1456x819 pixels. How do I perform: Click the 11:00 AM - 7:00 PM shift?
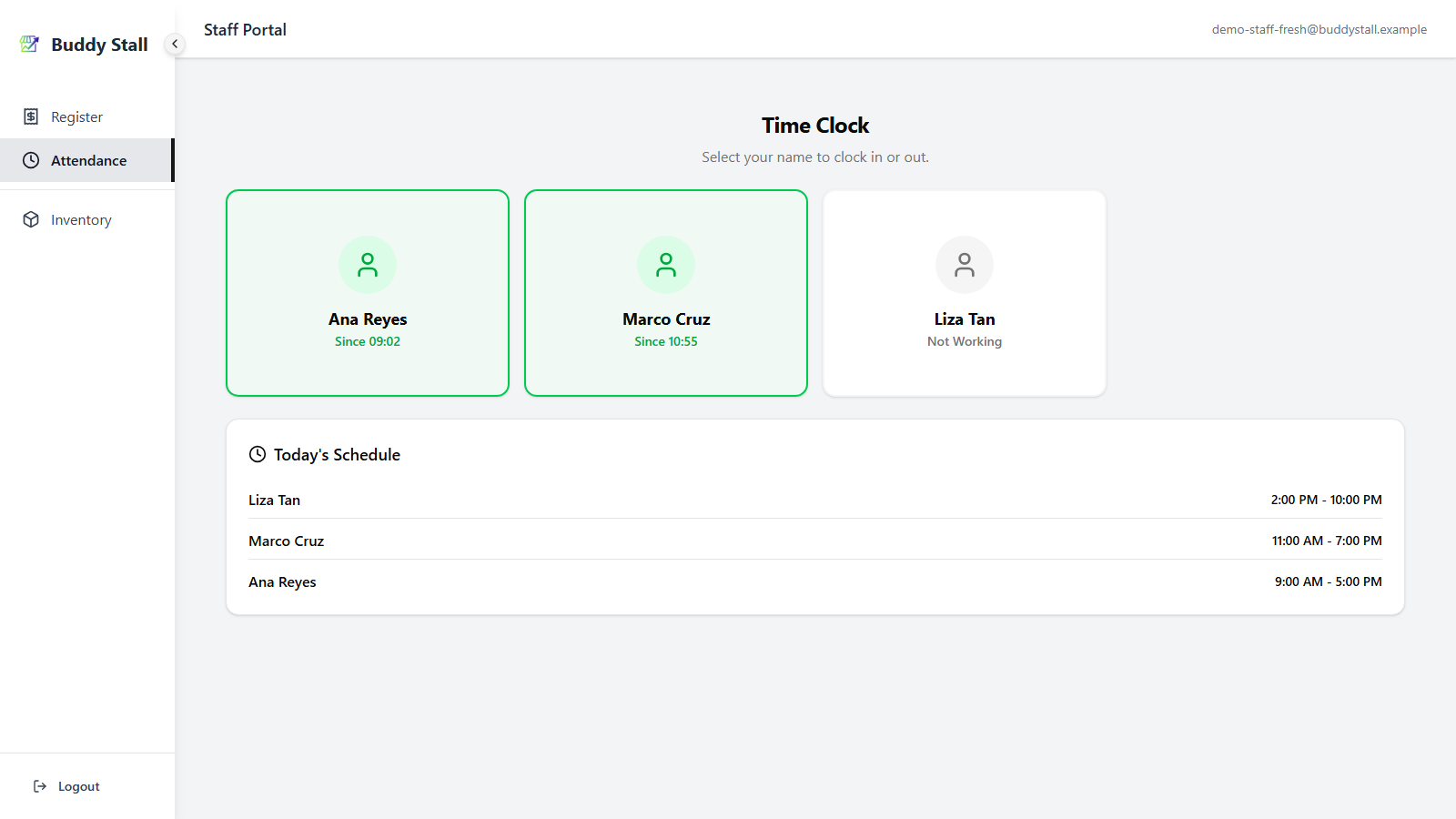(1327, 541)
